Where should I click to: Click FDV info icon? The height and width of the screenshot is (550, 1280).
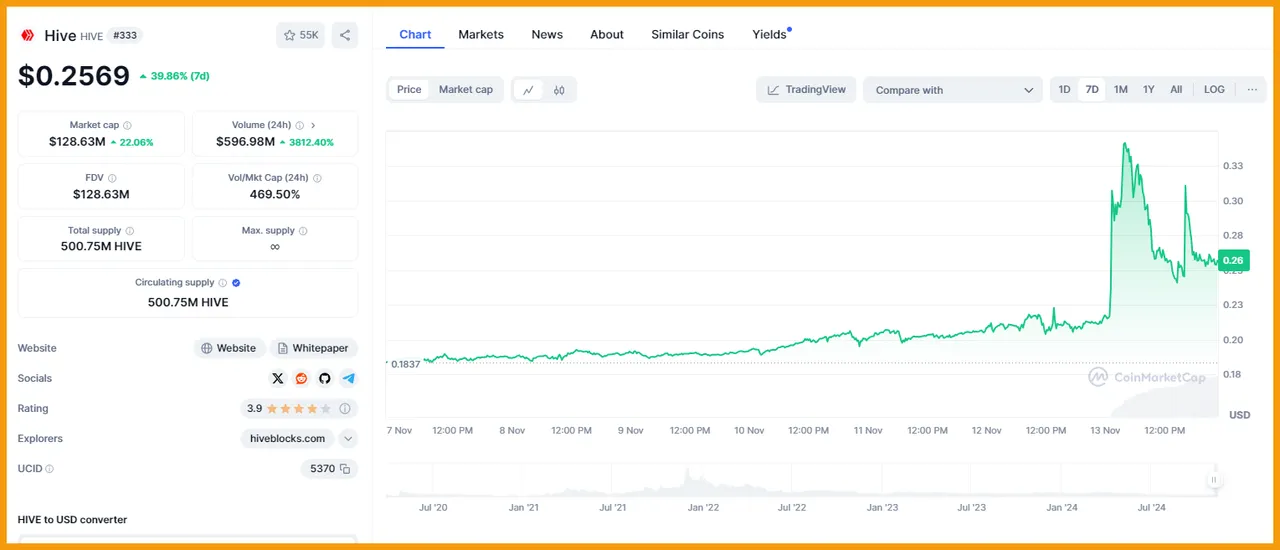(x=112, y=178)
